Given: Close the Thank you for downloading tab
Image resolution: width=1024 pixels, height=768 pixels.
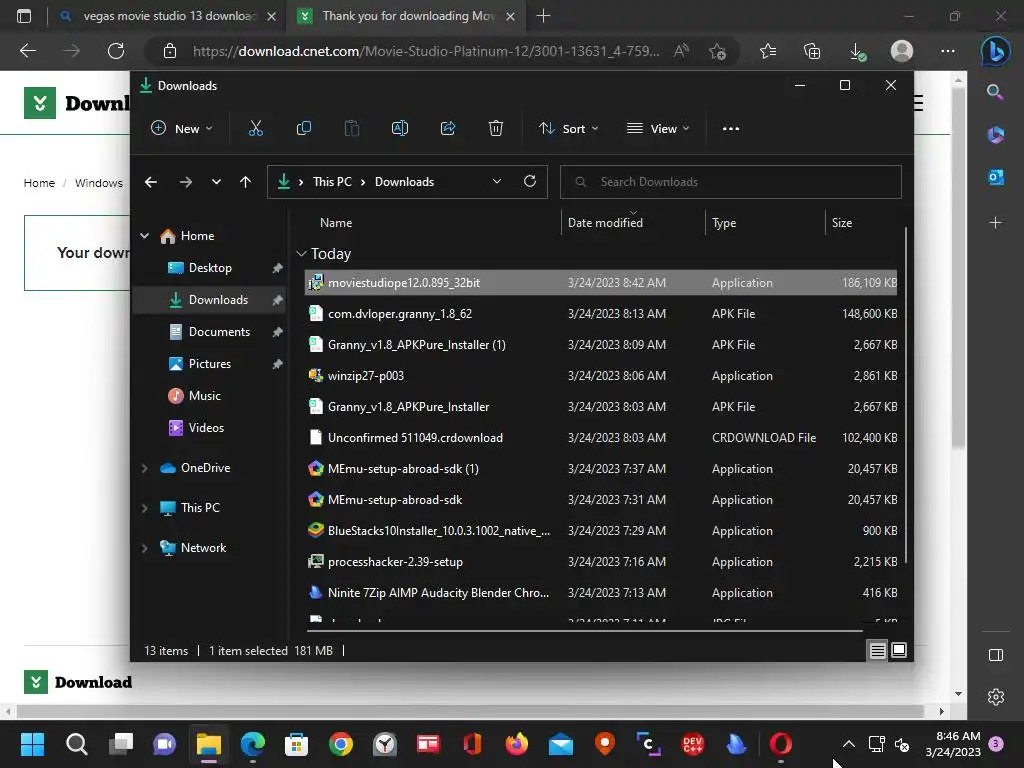Looking at the screenshot, I should pyautogui.click(x=511, y=16).
